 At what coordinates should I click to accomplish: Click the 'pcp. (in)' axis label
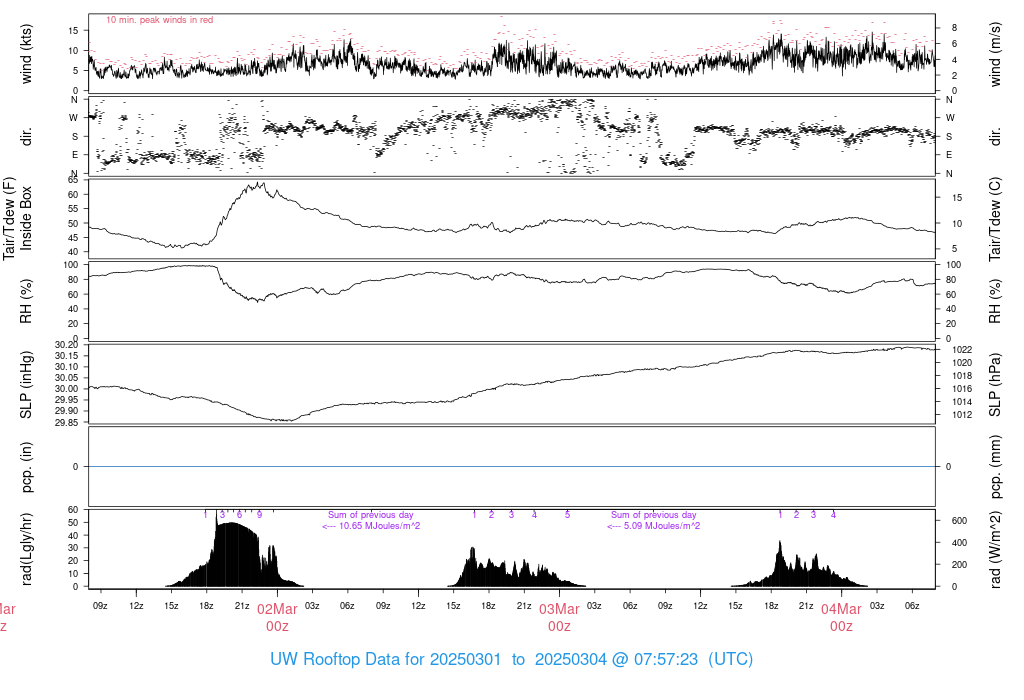tap(26, 467)
